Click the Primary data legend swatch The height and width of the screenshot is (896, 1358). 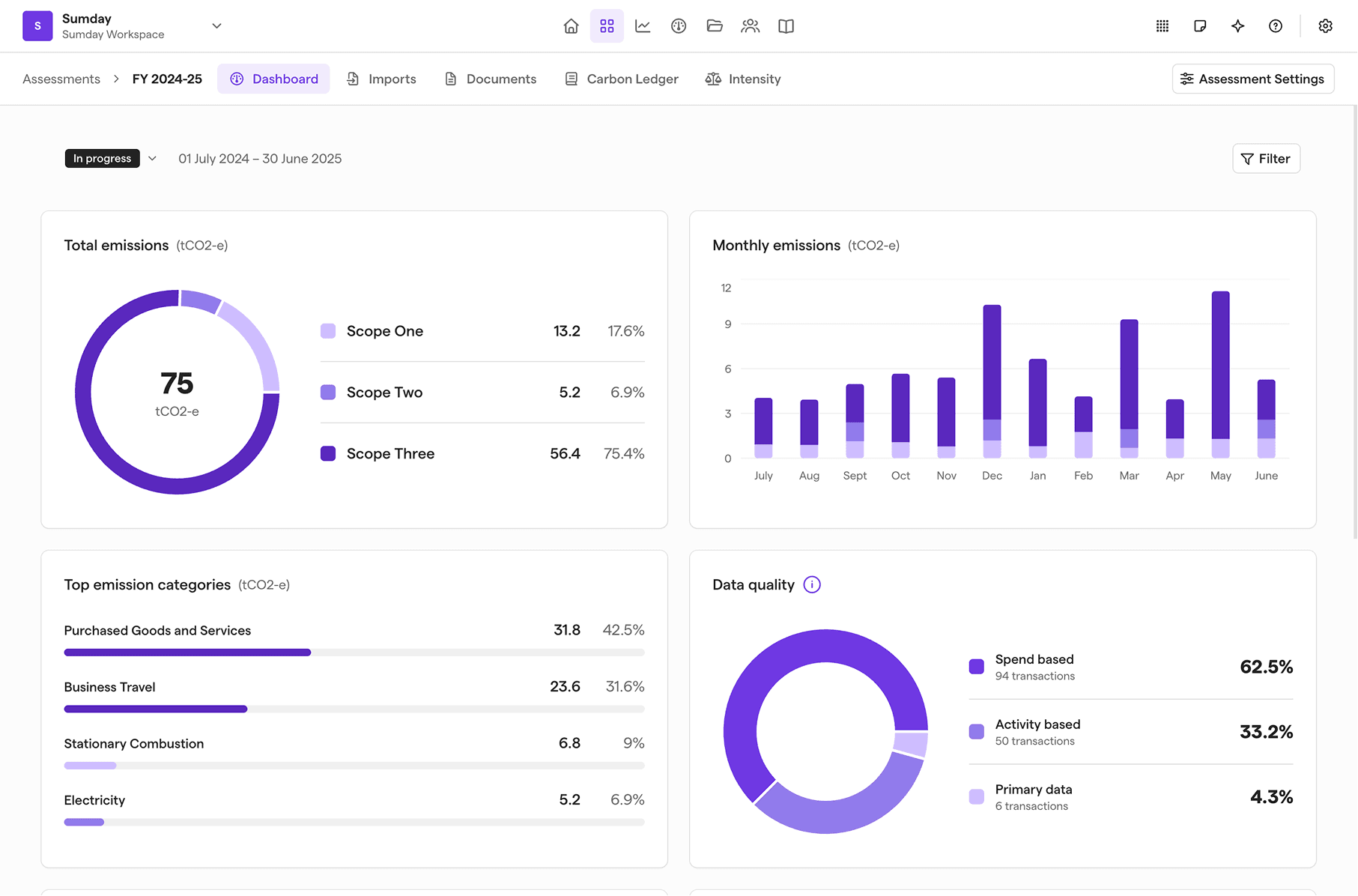(x=976, y=796)
